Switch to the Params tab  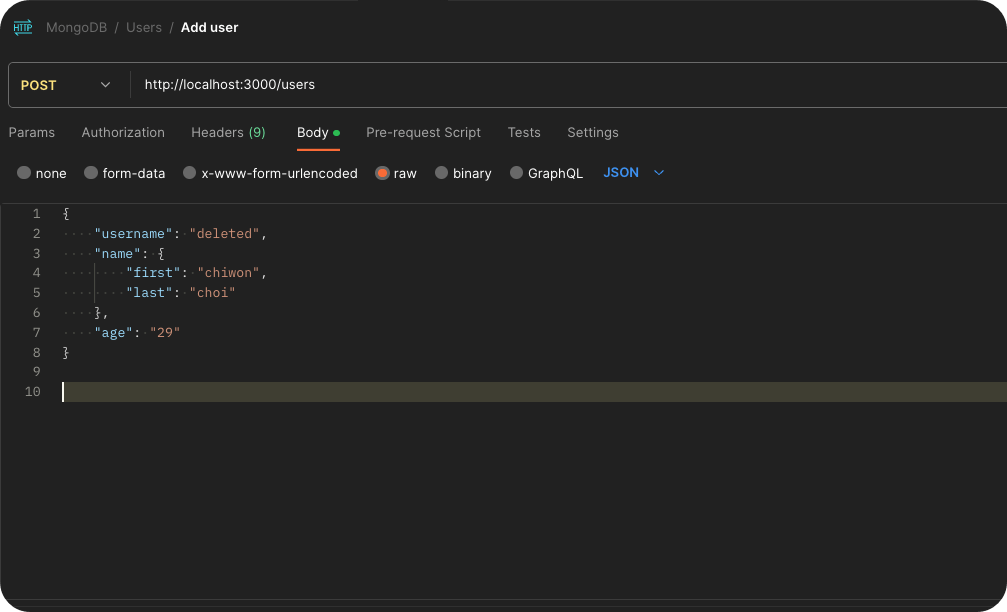coord(31,132)
